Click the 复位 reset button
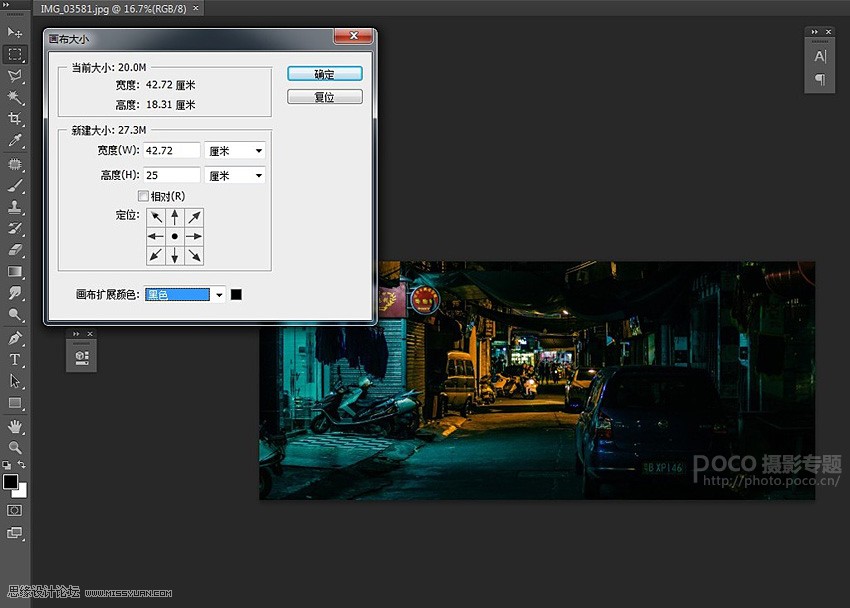 (325, 97)
